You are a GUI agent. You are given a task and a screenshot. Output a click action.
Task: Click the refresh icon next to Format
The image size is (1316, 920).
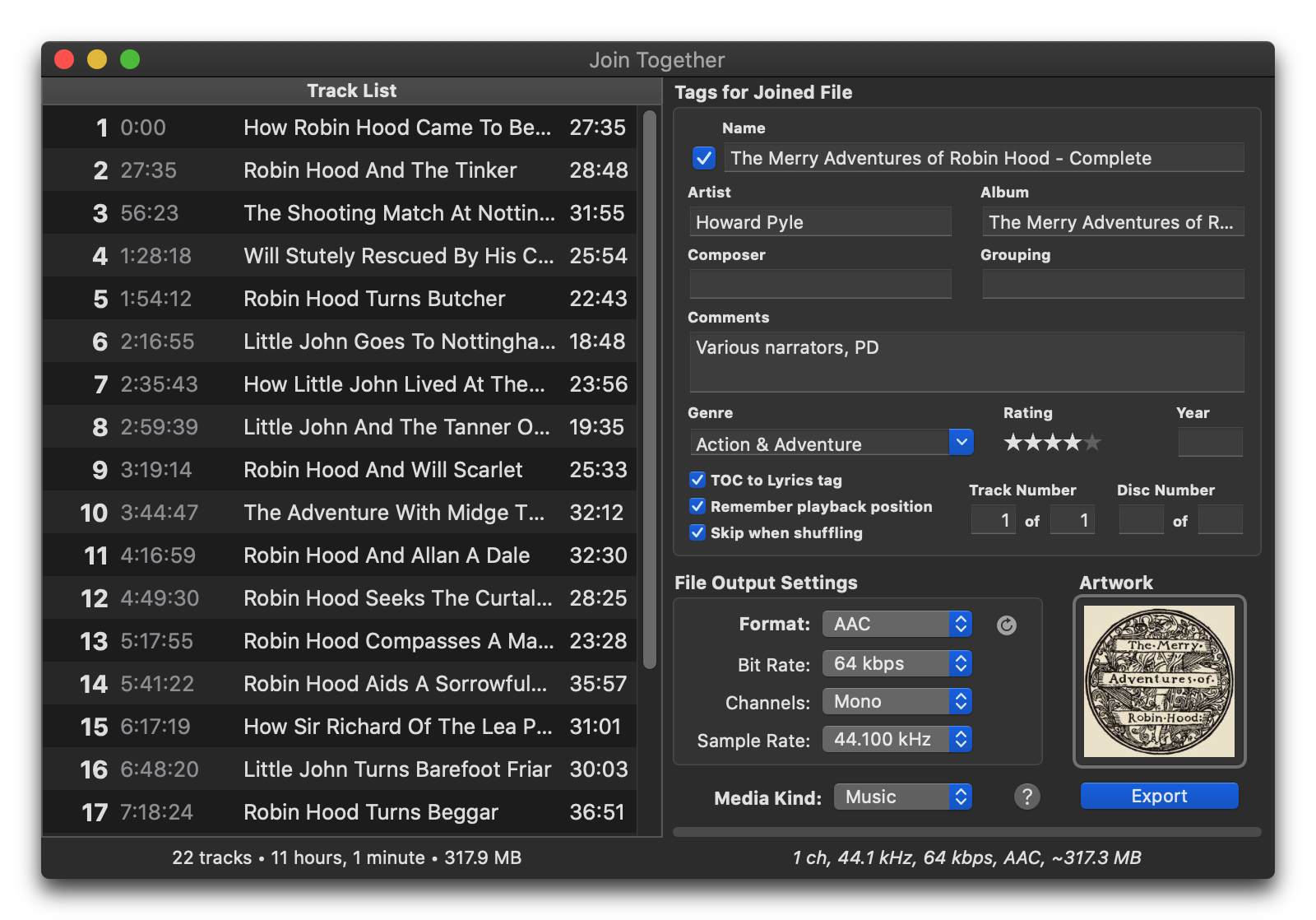click(x=1006, y=625)
